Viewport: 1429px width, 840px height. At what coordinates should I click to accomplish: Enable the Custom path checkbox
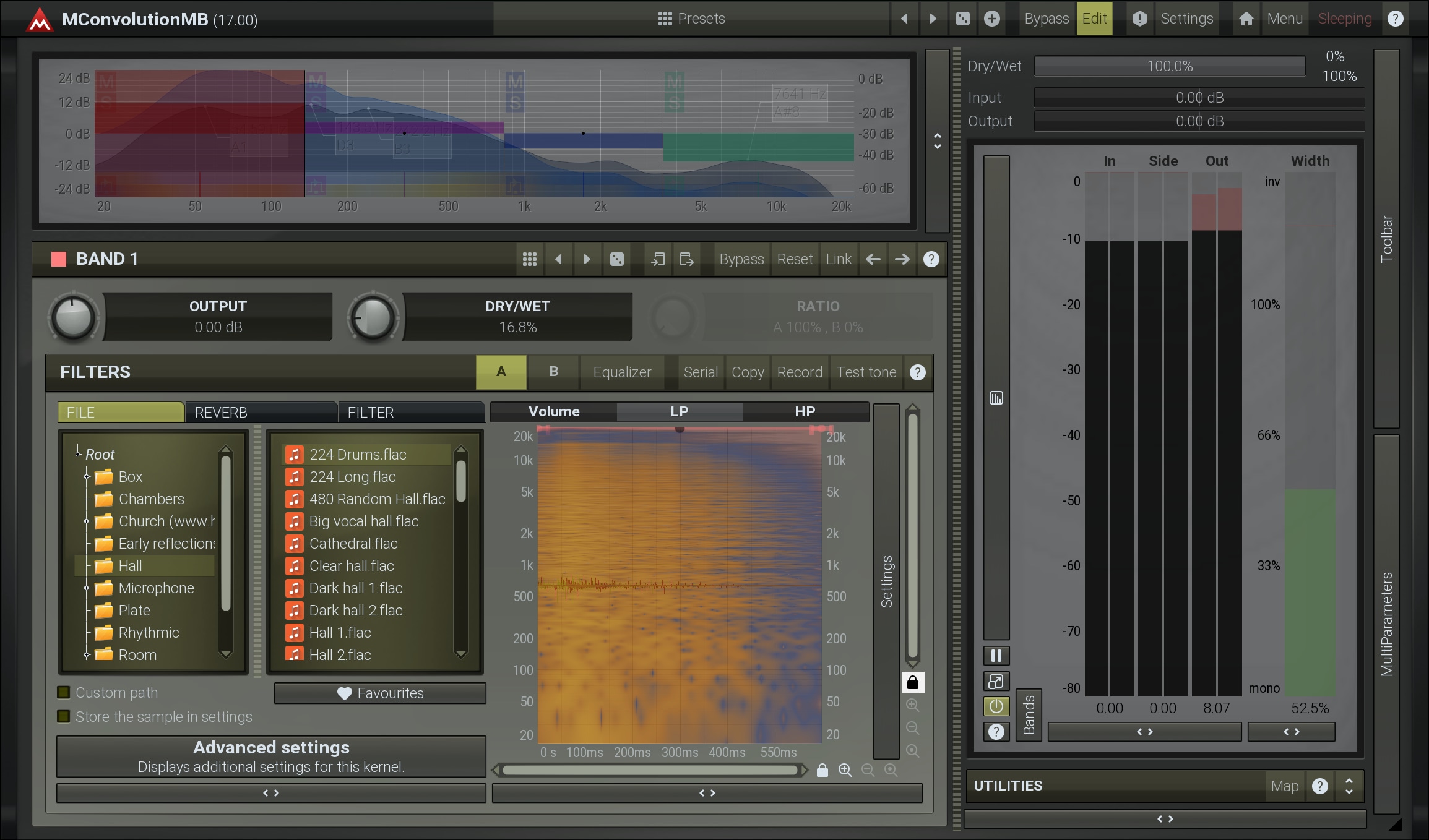point(64,692)
